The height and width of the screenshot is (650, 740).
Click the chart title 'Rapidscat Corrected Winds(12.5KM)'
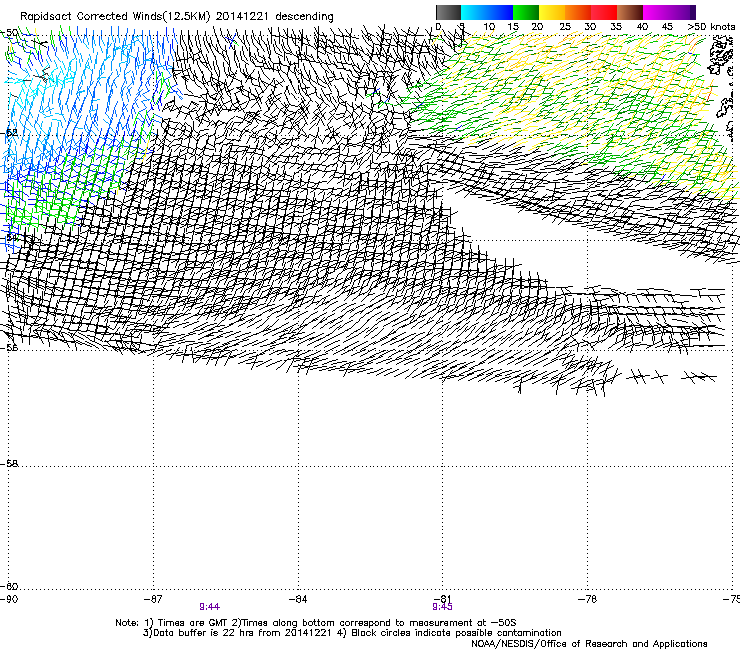[115, 16]
